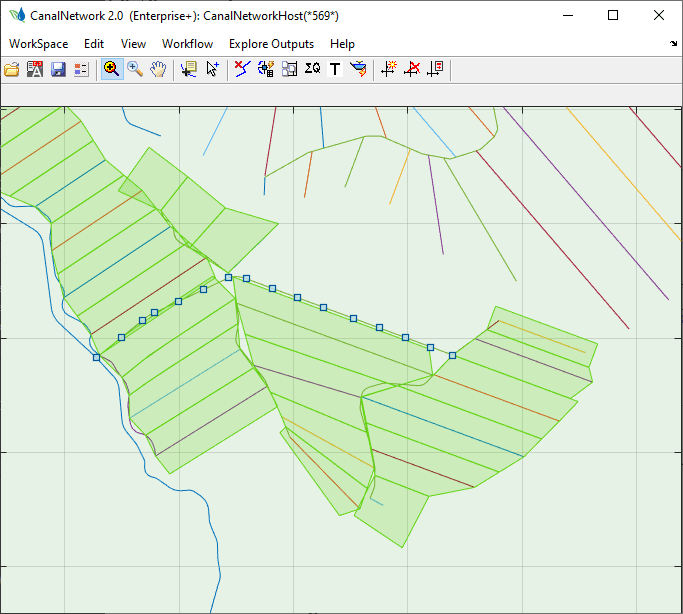The height and width of the screenshot is (614, 683).
Task: Click the delete crosshair point icon
Action: (x=412, y=69)
